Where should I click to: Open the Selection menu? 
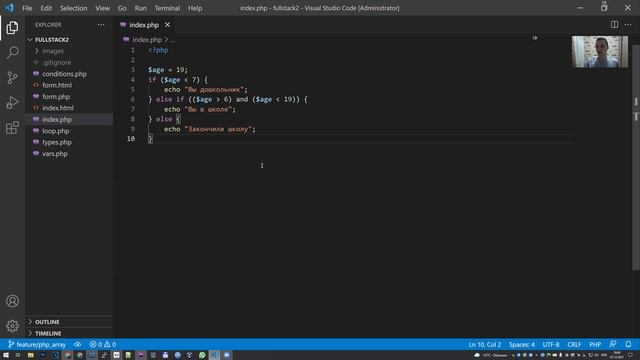point(73,8)
